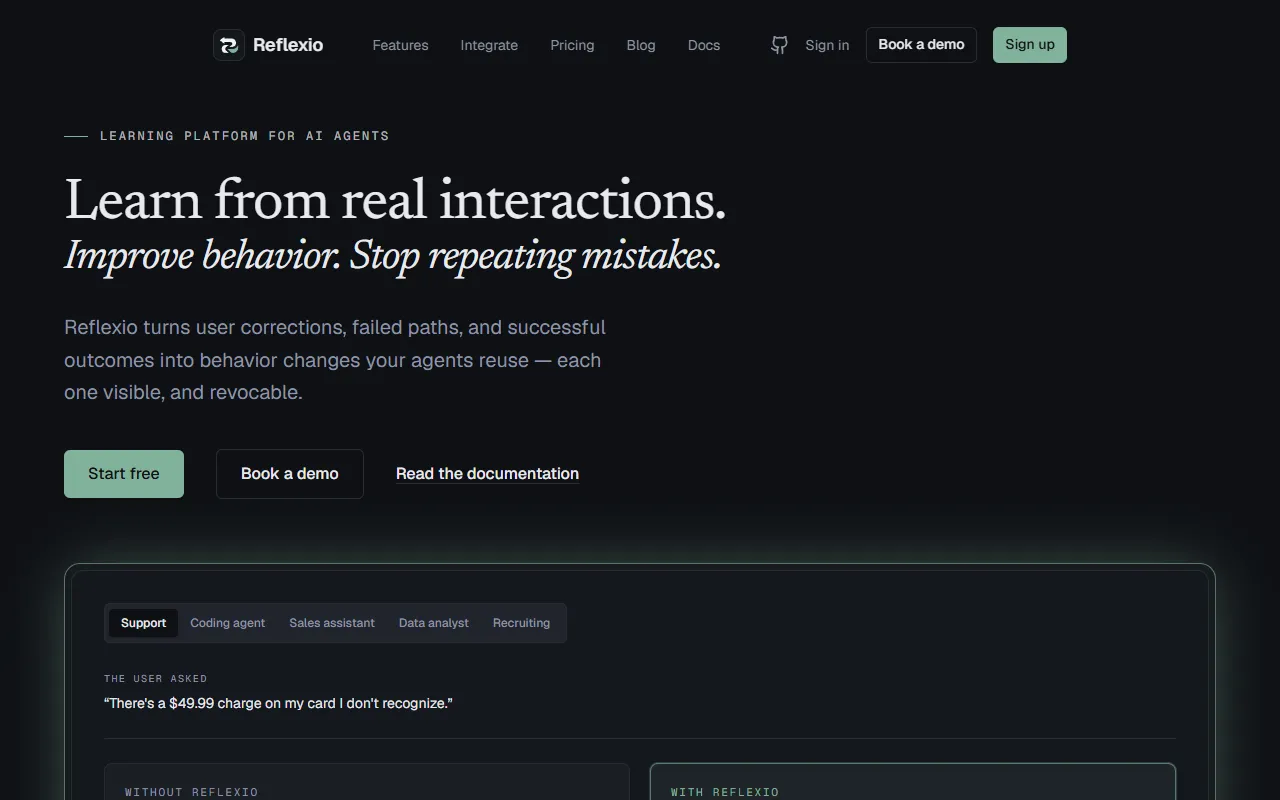Click Book a demo beside Start free
Viewport: 1280px width, 800px height.
pos(290,474)
